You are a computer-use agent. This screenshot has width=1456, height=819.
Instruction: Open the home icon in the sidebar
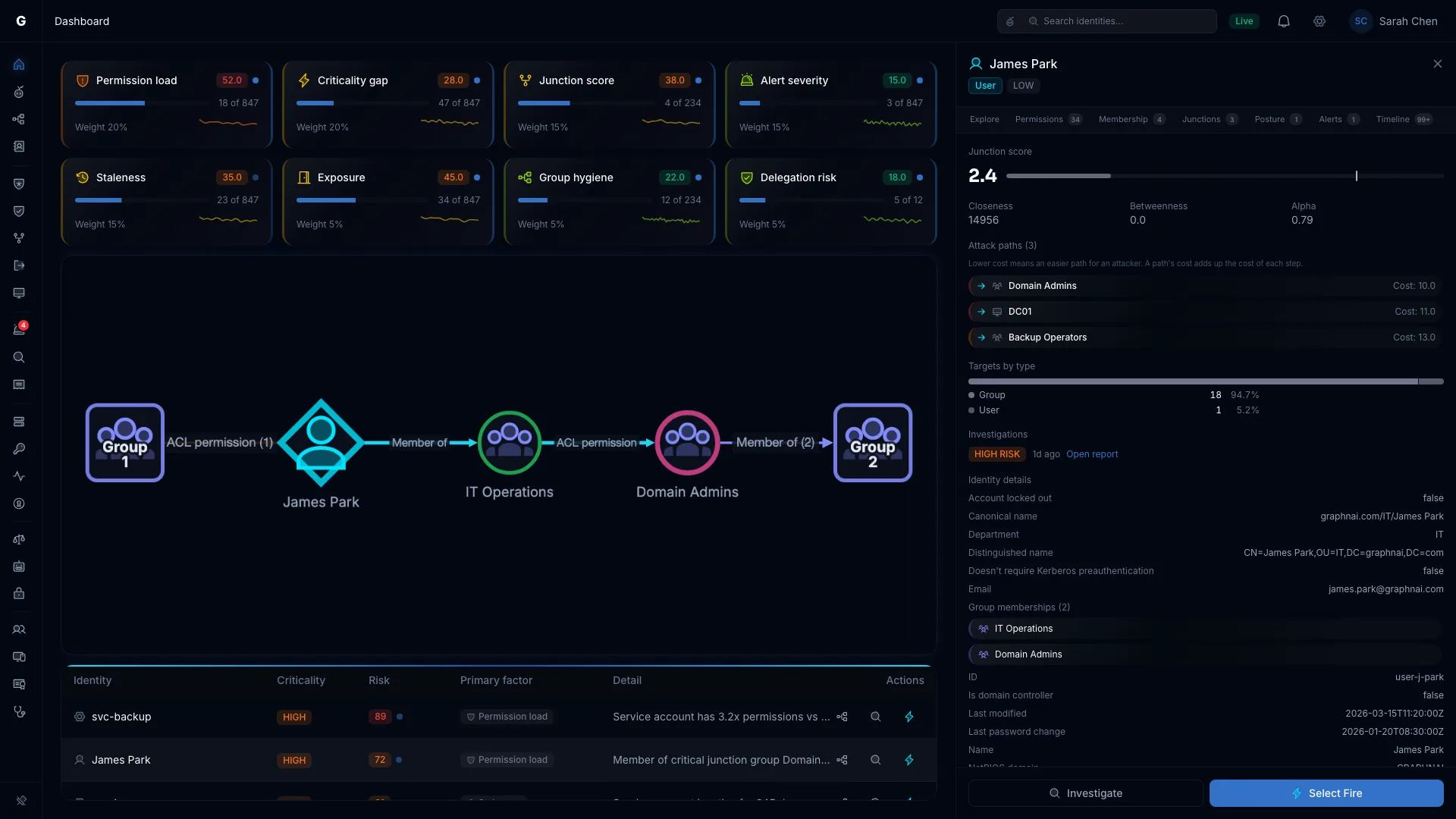[19, 64]
